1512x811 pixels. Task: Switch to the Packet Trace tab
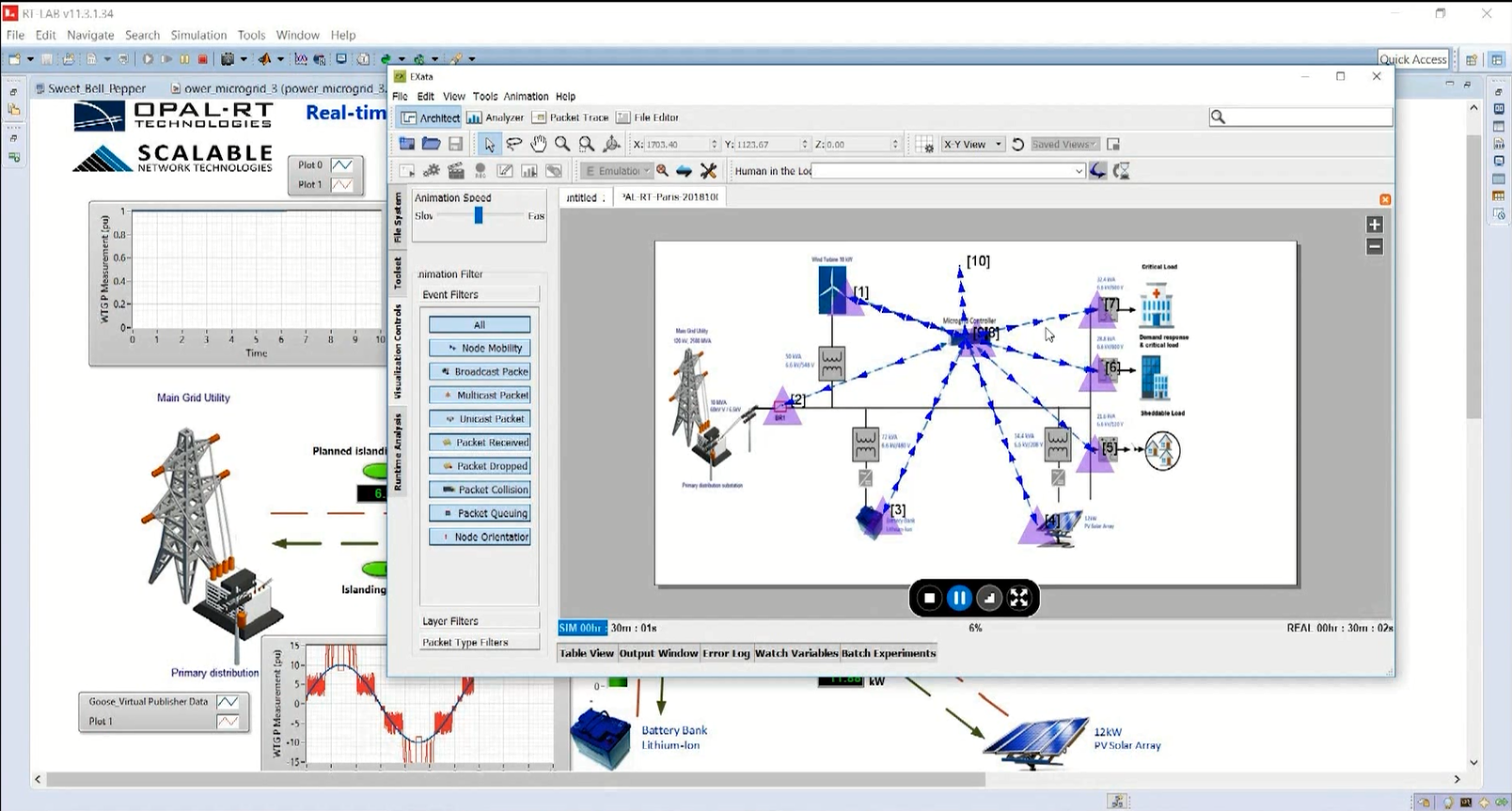571,117
